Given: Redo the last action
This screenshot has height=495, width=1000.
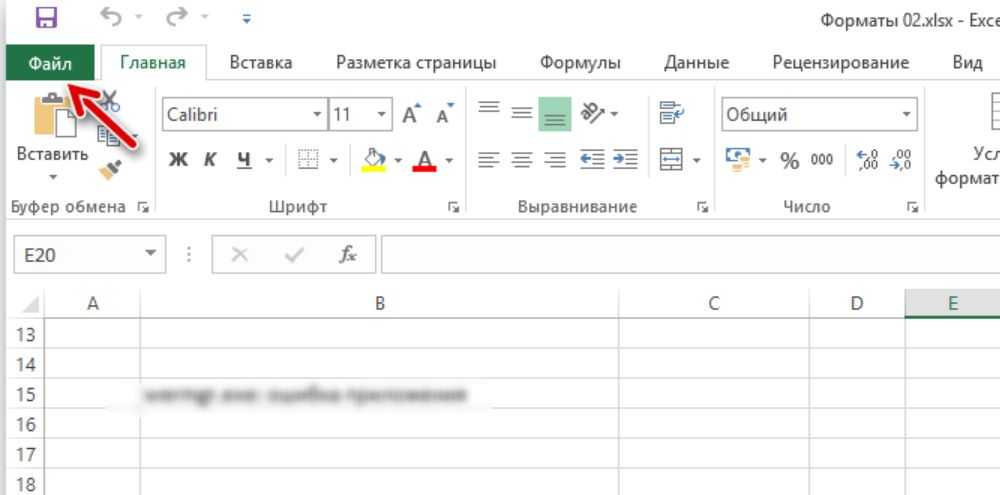Looking at the screenshot, I should [x=177, y=18].
